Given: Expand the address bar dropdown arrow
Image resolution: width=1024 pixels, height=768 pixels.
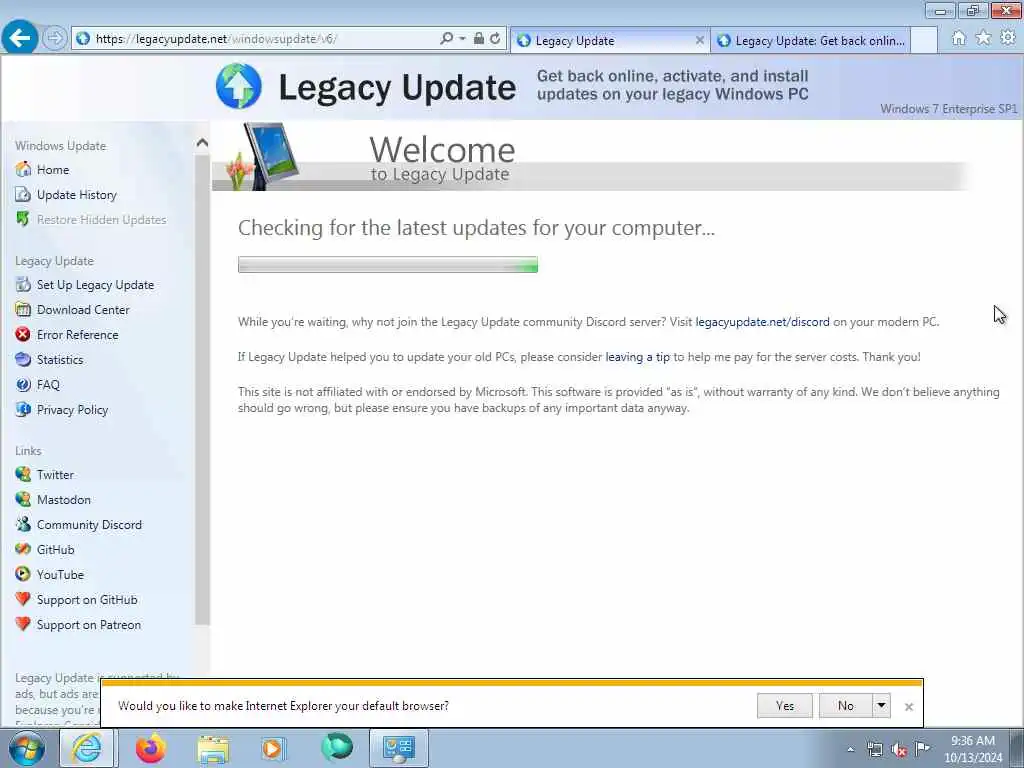Looking at the screenshot, I should click(x=462, y=39).
